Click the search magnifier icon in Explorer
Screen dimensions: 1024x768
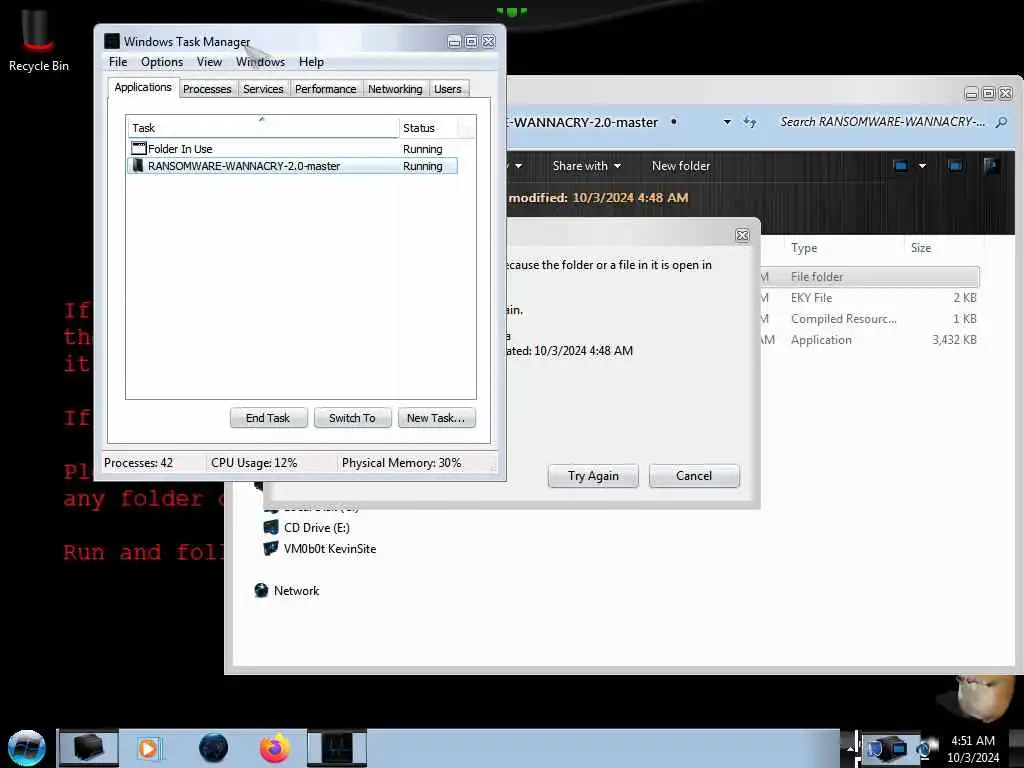[1001, 122]
